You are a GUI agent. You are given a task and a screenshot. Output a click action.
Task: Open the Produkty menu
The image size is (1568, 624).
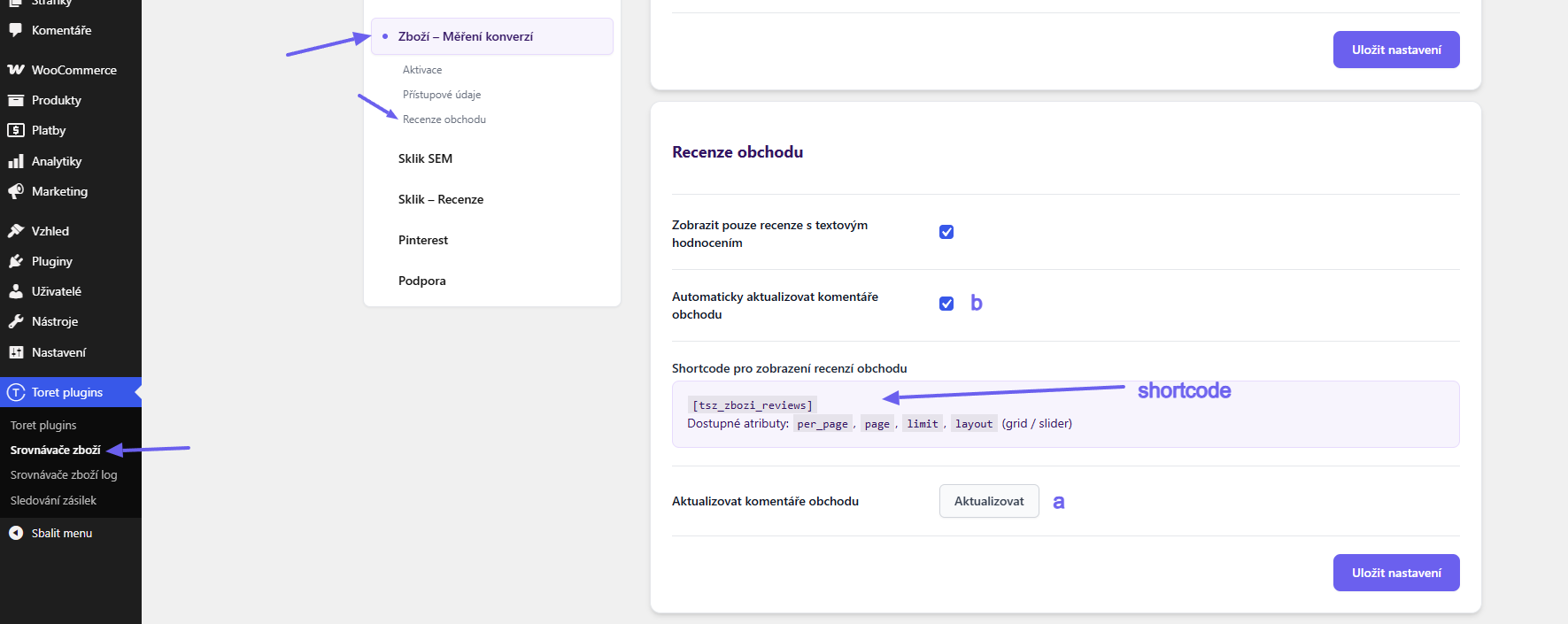[57, 100]
